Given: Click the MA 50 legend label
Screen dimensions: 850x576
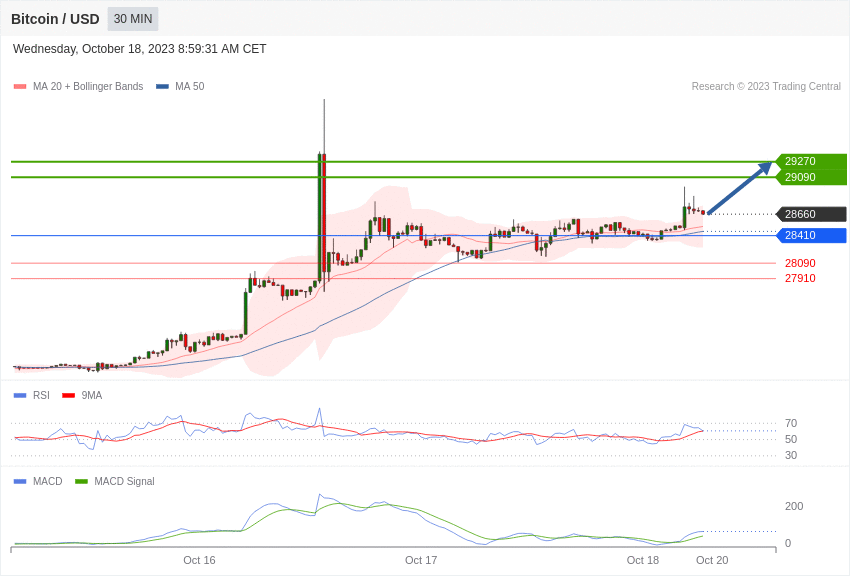Looking at the screenshot, I should tap(189, 86).
